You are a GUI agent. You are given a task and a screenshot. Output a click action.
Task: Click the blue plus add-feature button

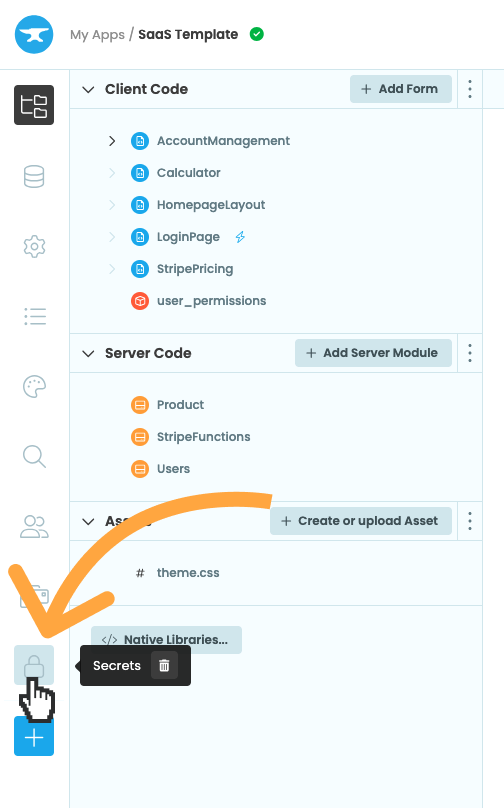click(34, 737)
